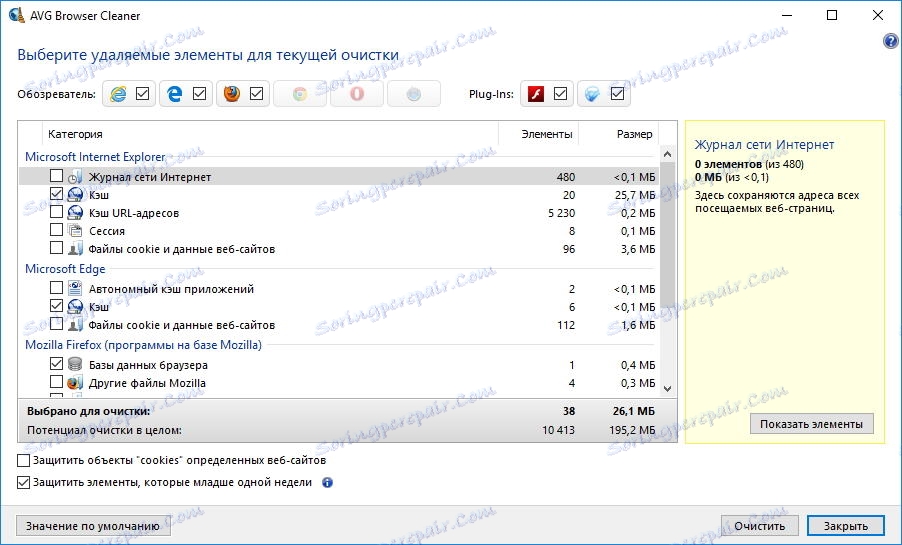Image resolution: width=902 pixels, height=545 pixels.
Task: Select the Microsoft Edge group header
Action: coord(65,269)
